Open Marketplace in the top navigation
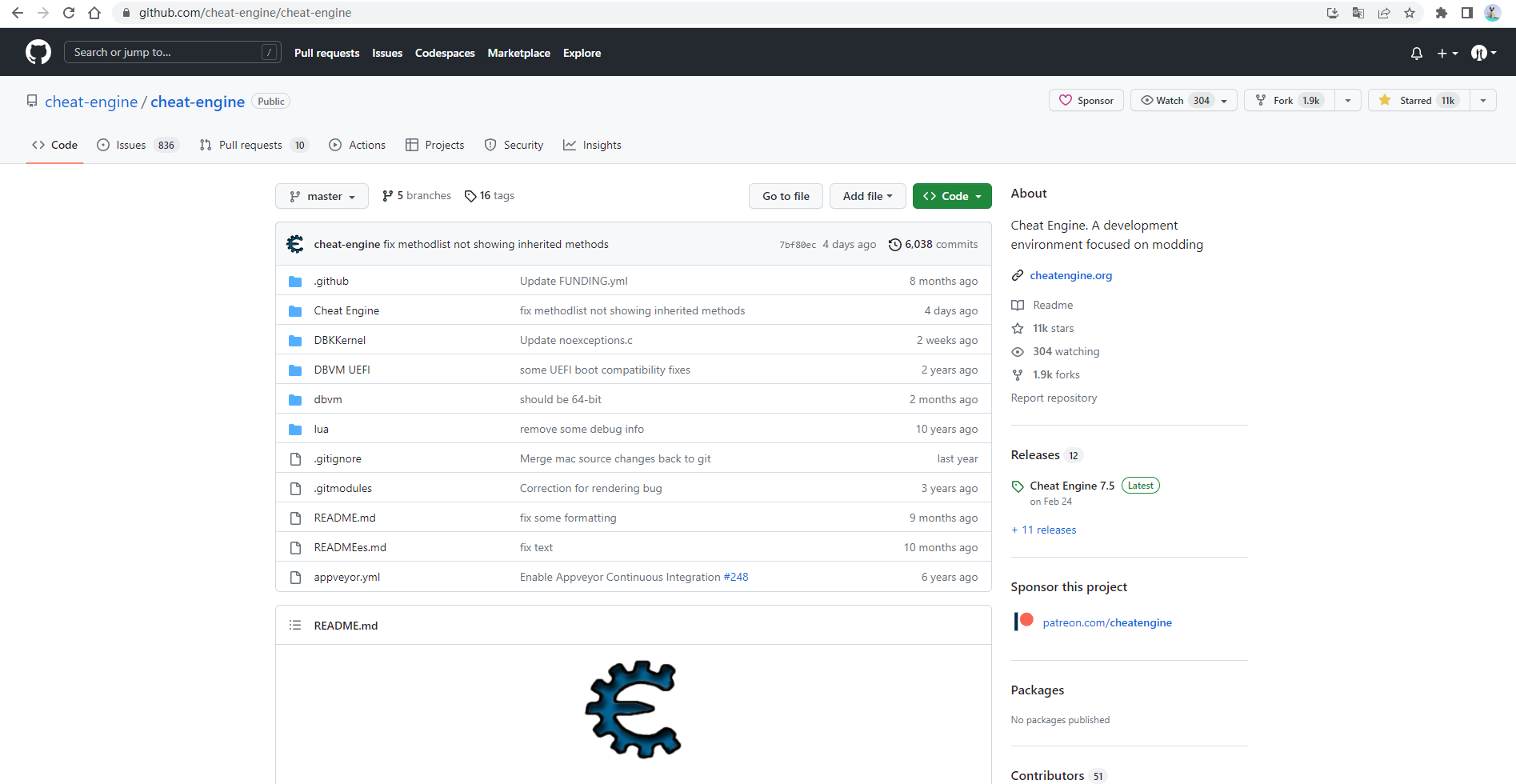The width and height of the screenshot is (1516, 784). [x=519, y=54]
